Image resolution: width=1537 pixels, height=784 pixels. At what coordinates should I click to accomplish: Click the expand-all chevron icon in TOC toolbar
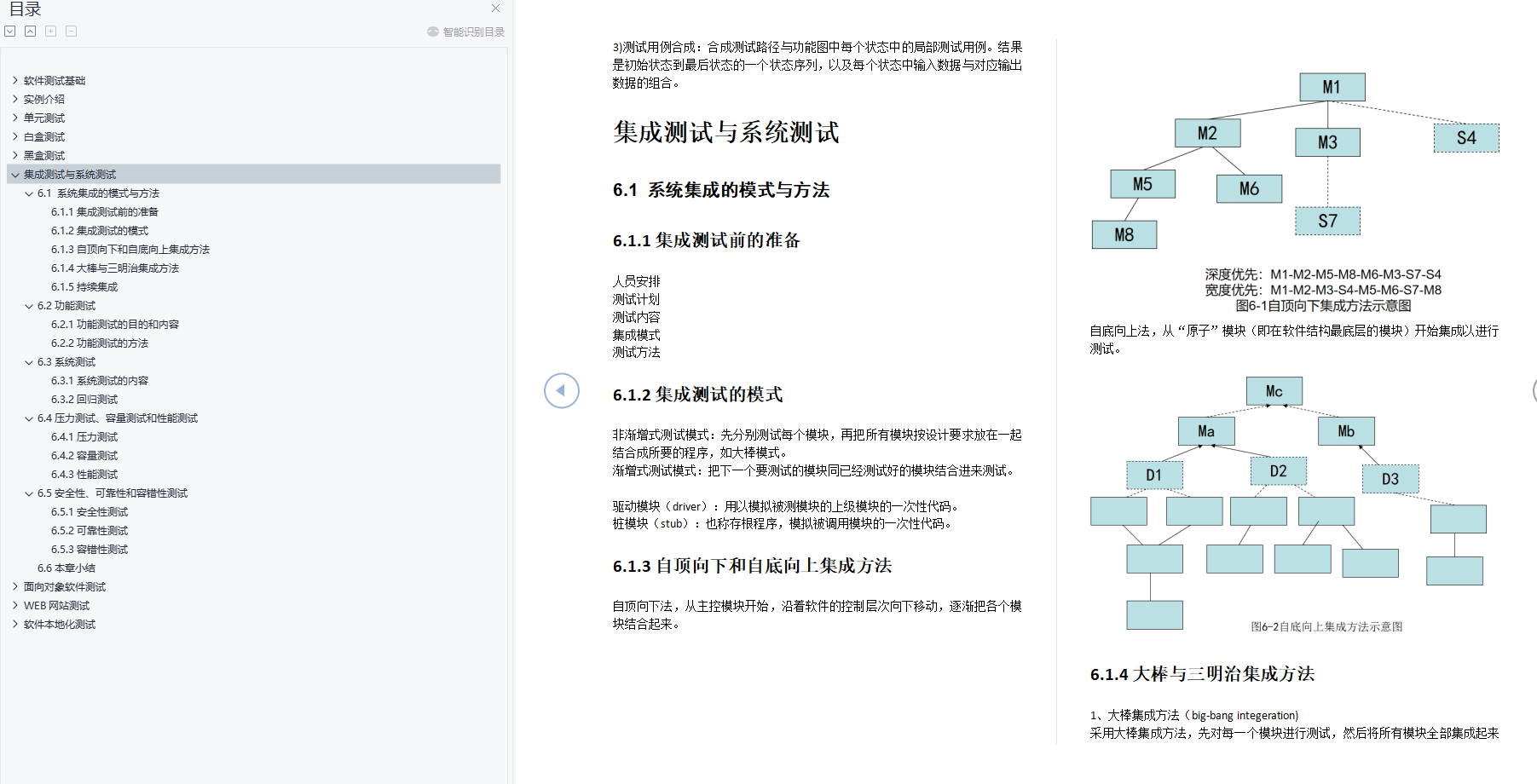(x=10, y=31)
